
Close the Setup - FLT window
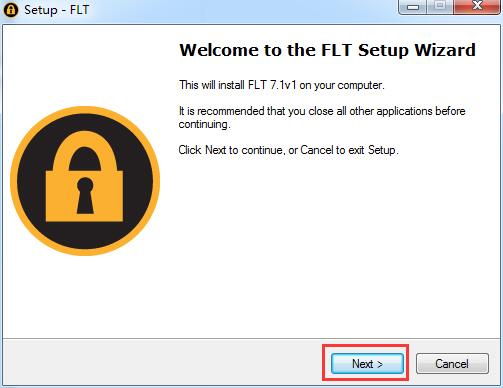tap(477, 7)
